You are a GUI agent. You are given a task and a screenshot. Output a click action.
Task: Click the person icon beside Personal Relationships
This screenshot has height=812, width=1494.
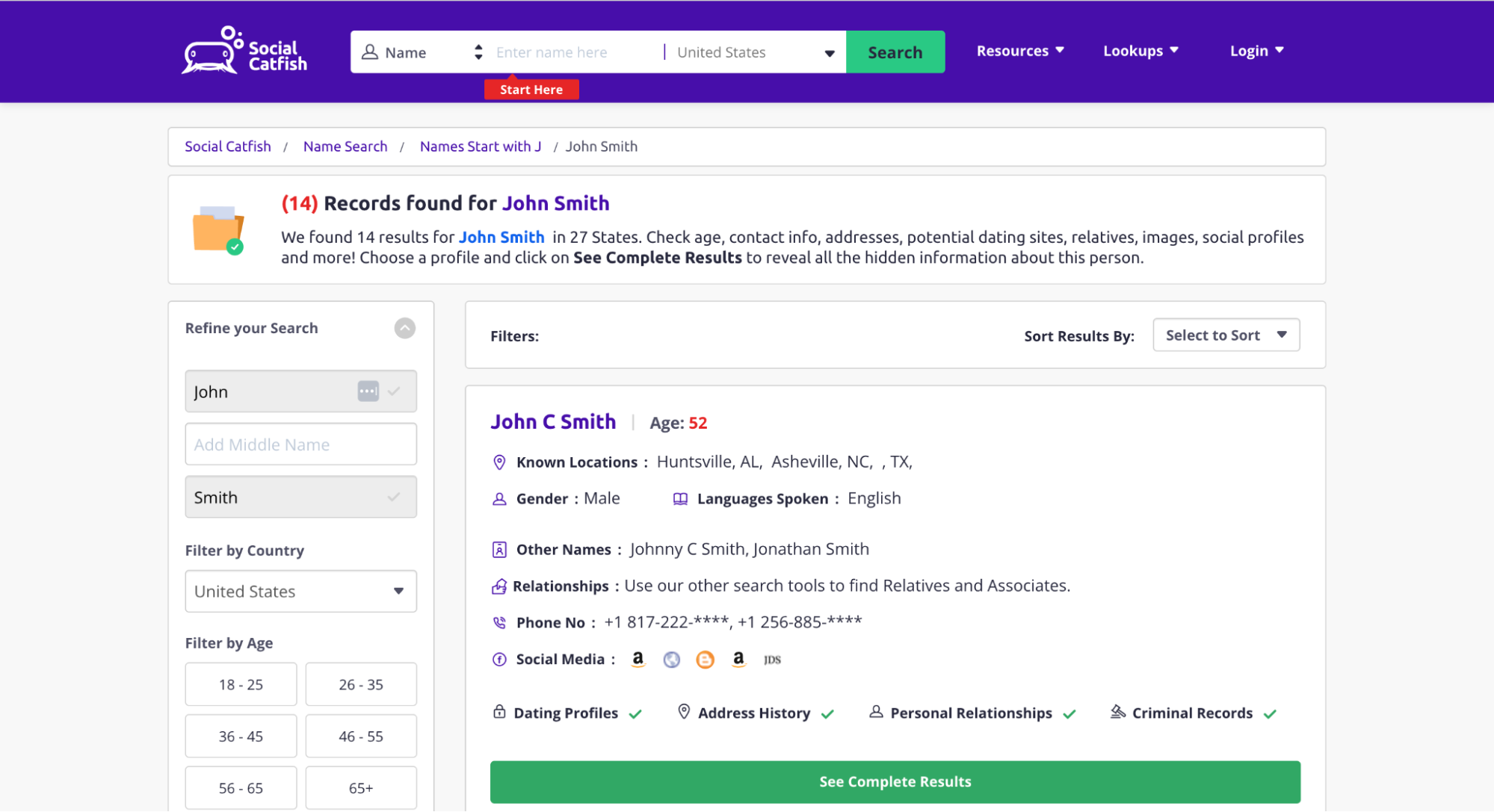876,712
